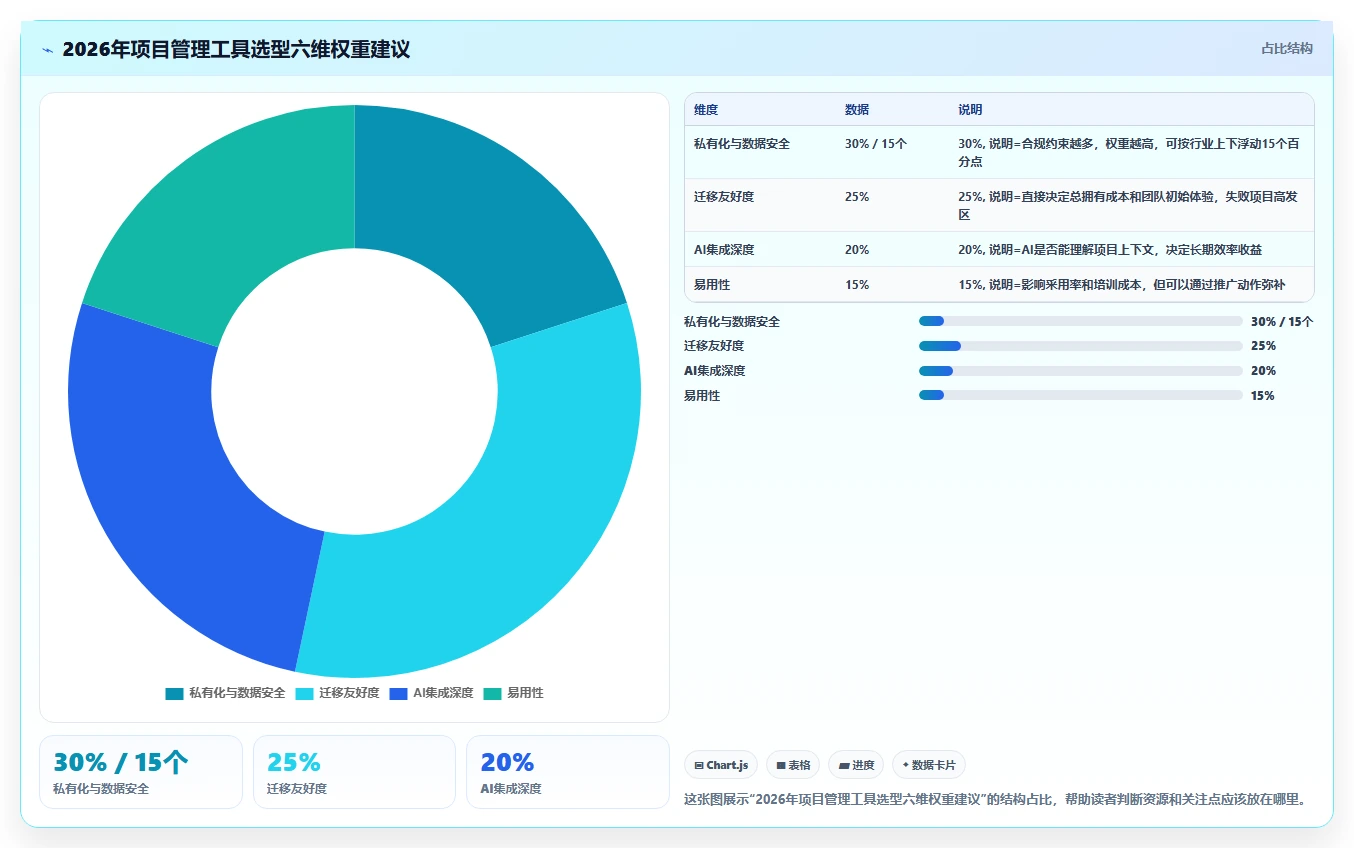Click the 25% 迁移友好度 data card
Viewport: 1354px width, 848px height.
[x=354, y=772]
